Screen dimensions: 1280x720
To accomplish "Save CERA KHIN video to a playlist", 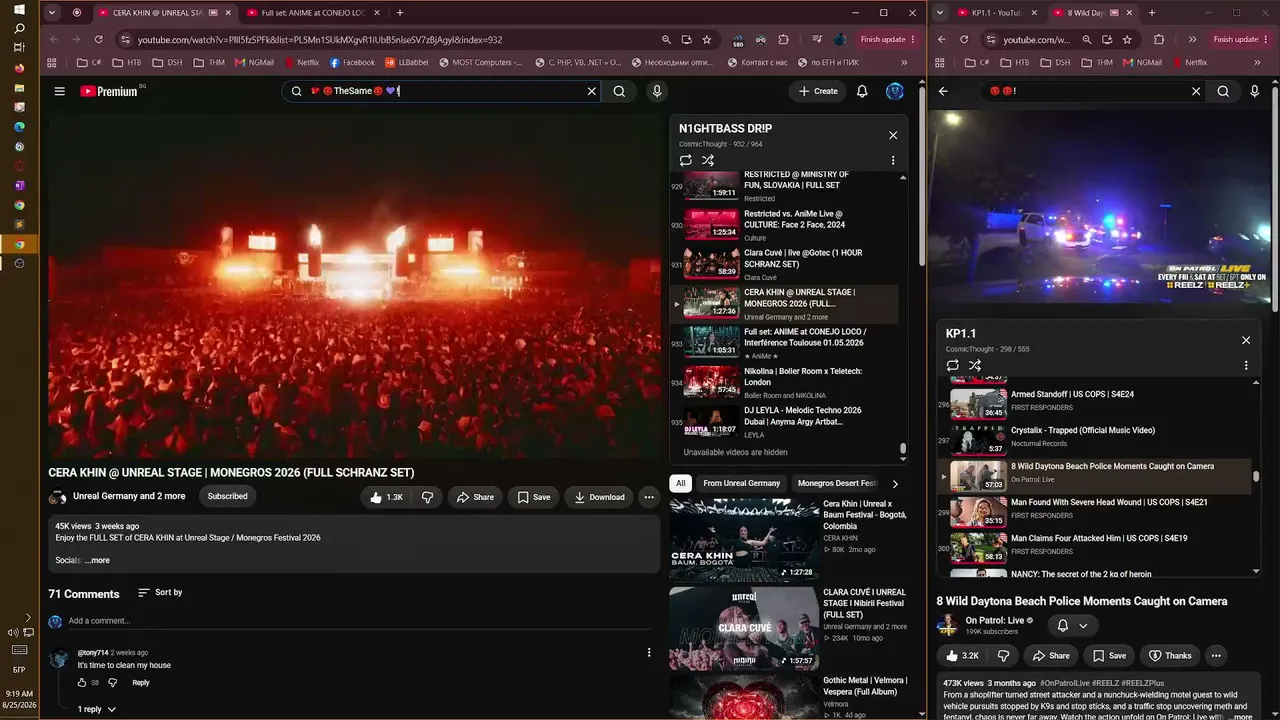I will (533, 497).
